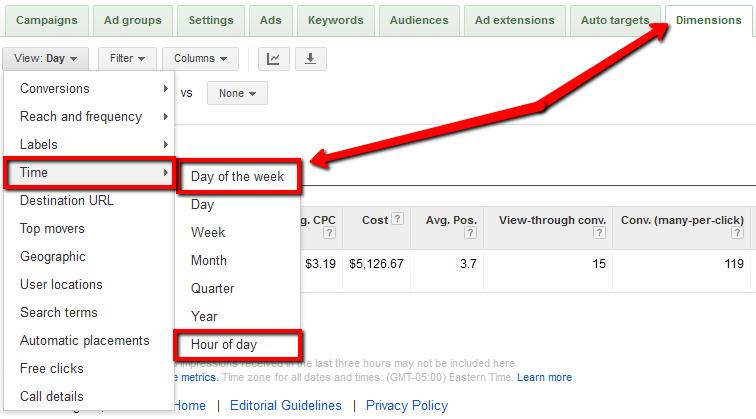Screen dimensions: 756x419
Task: Open the Privacy Policy link
Action: pos(407,406)
